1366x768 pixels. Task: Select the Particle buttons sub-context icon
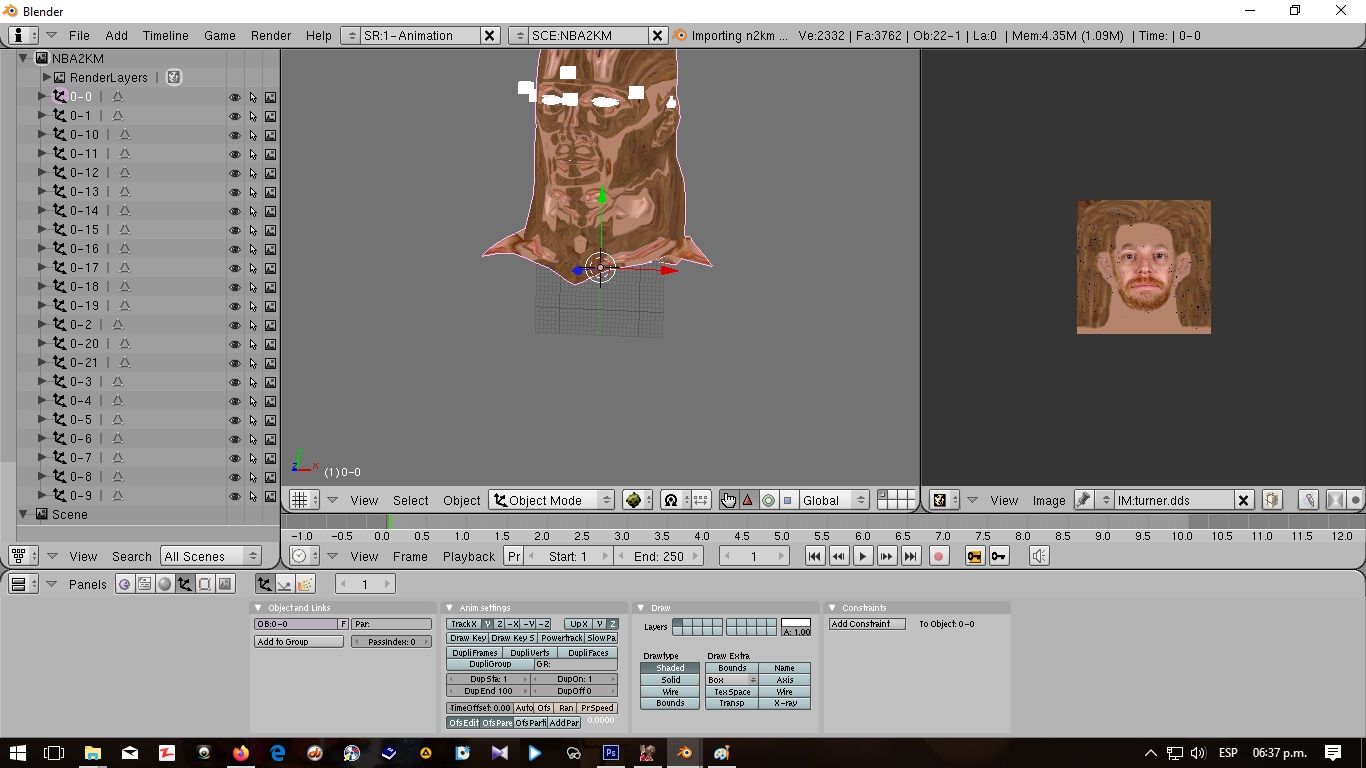(305, 584)
